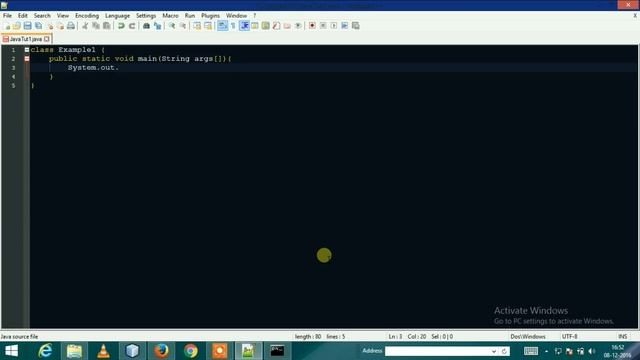Toggle show all characters pilcrow icon
Viewport: 640px width, 360px height.
[x=233, y=26]
